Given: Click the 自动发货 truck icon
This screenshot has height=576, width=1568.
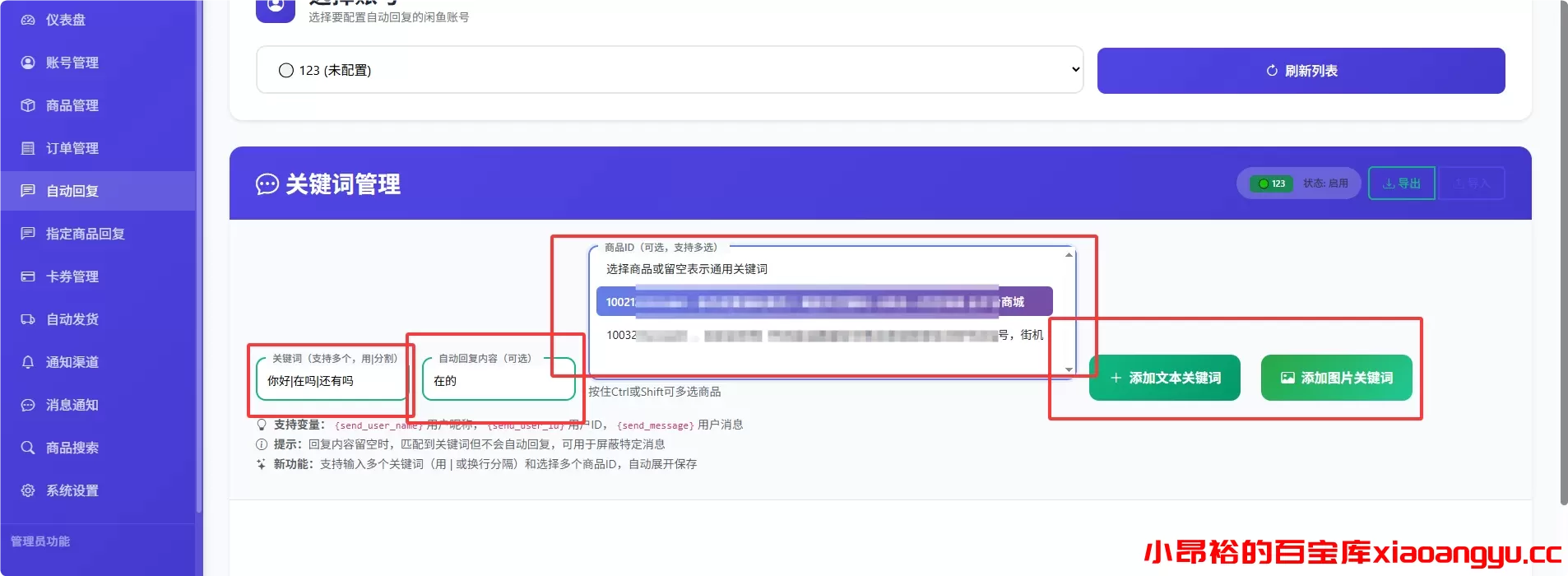Looking at the screenshot, I should click(x=28, y=319).
